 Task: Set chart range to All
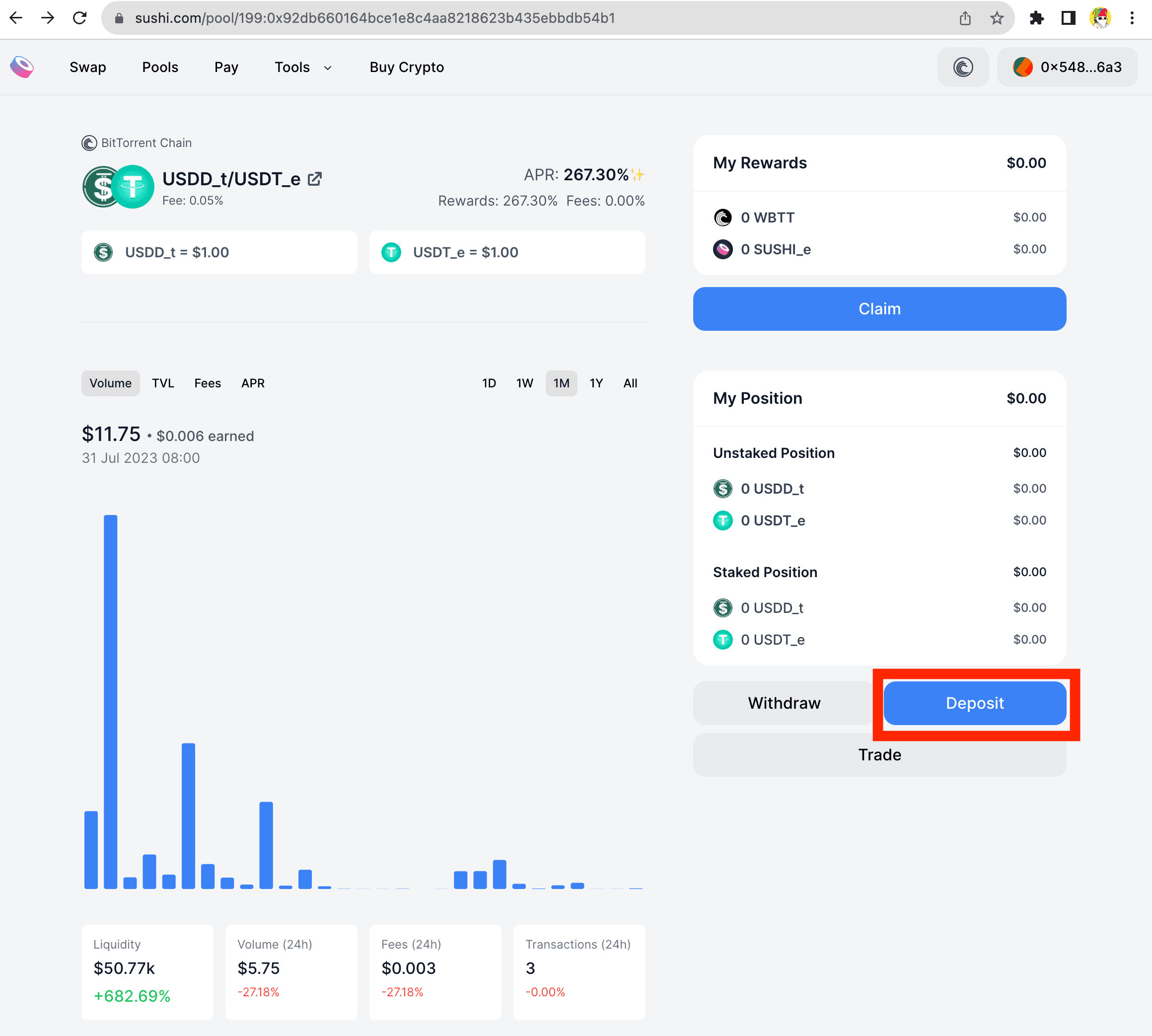point(630,383)
